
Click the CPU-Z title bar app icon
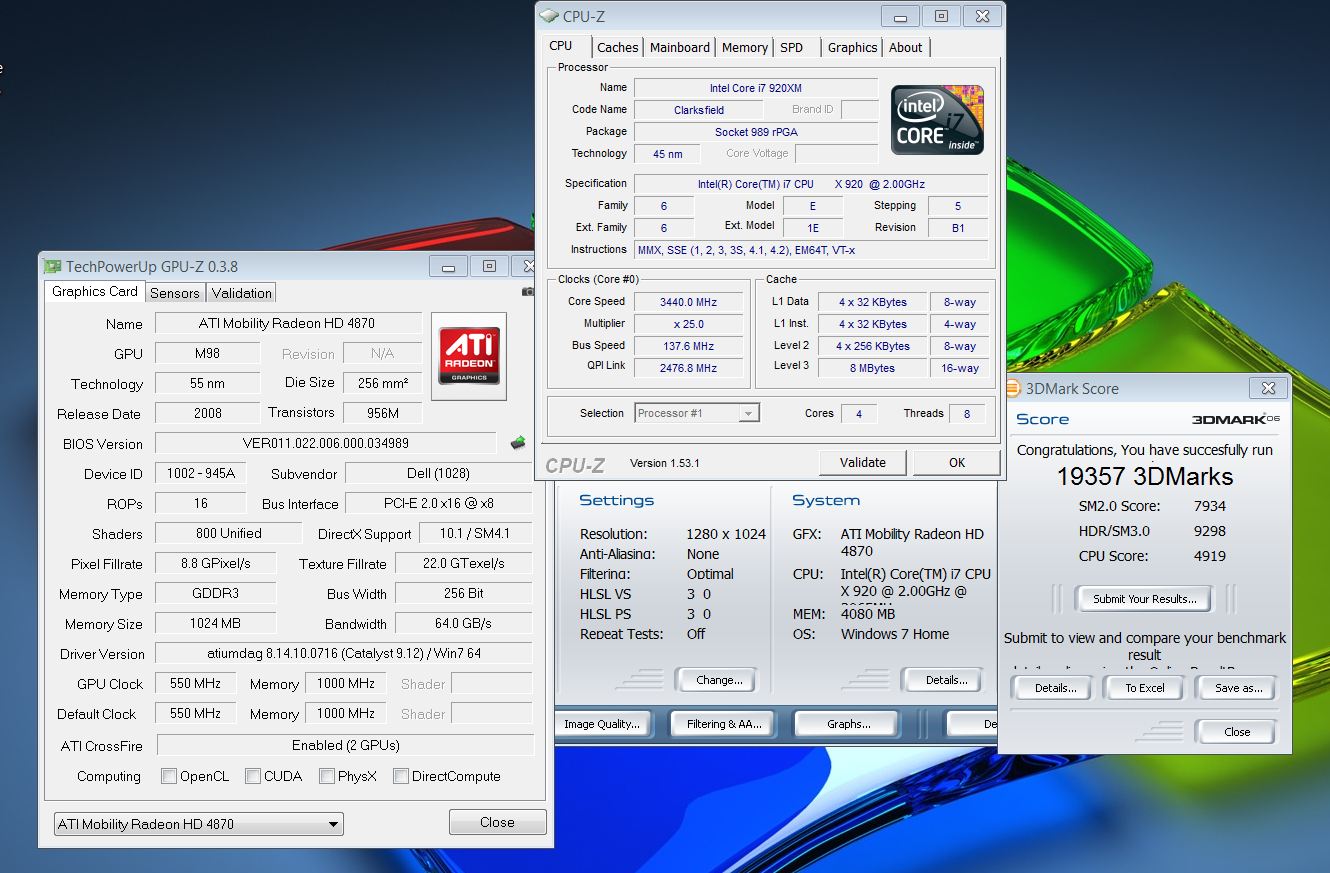click(x=549, y=16)
